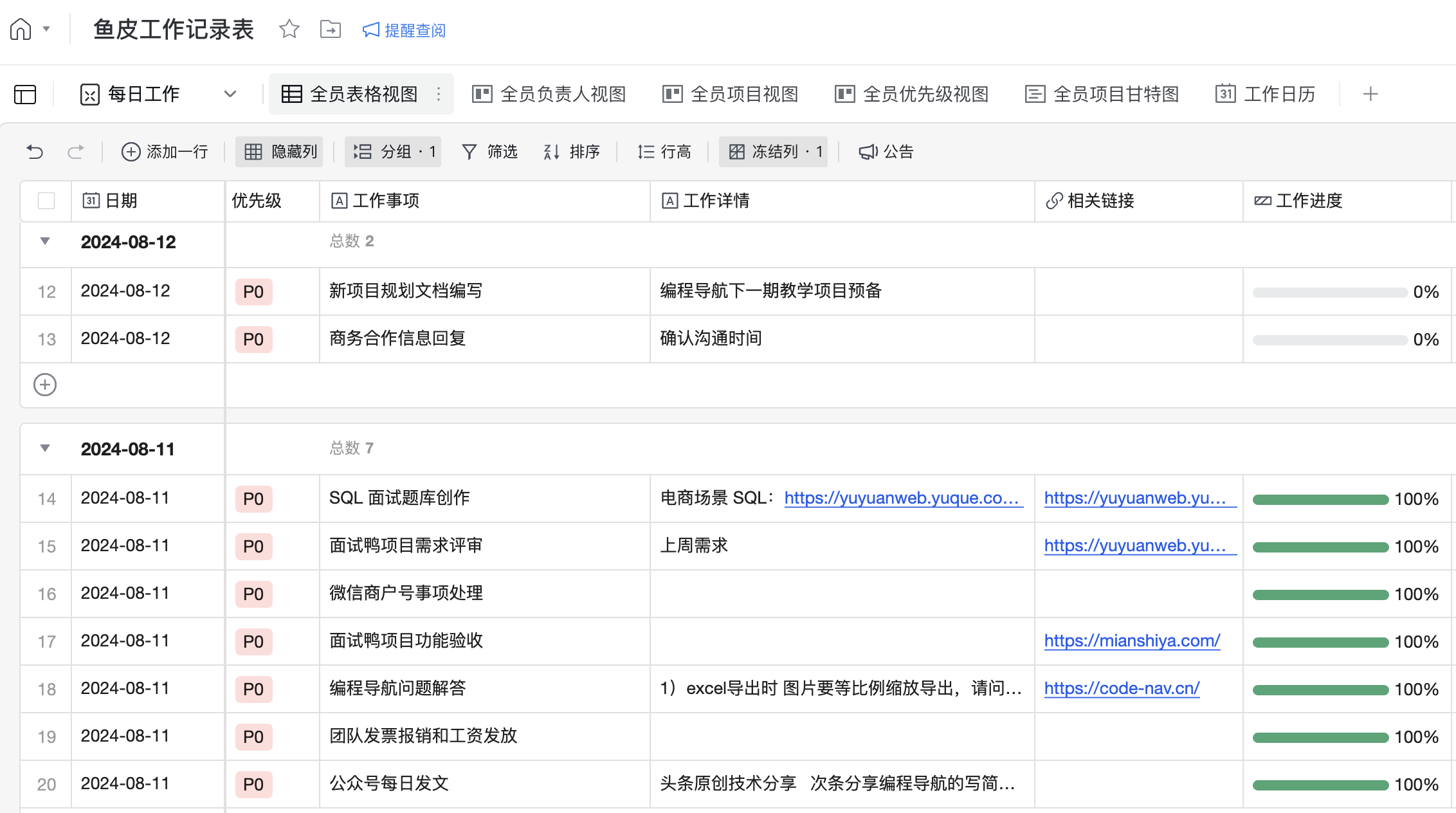Open https://code-nav.cn/ link

(1122, 688)
